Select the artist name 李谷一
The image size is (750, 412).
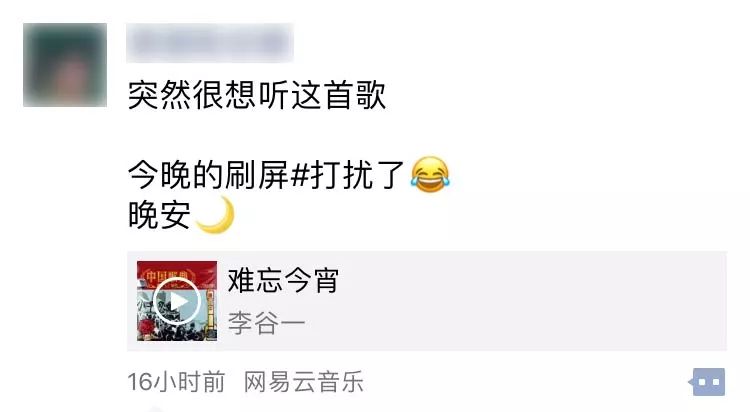point(266,322)
